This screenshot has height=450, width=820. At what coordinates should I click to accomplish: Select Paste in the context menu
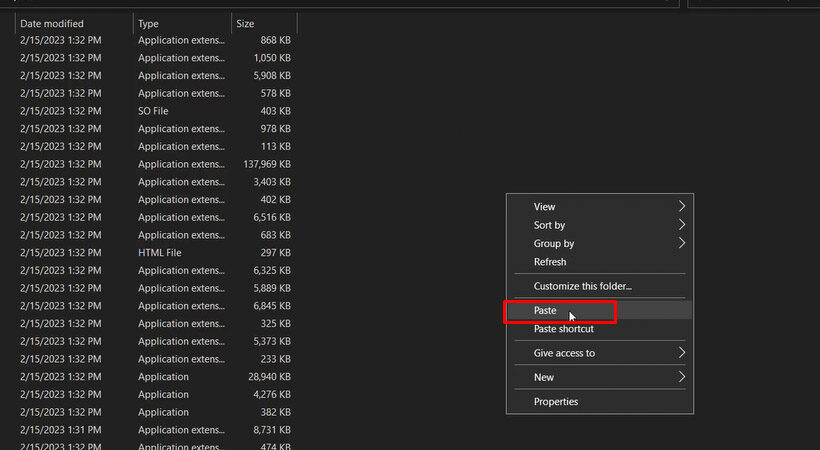click(x=545, y=311)
